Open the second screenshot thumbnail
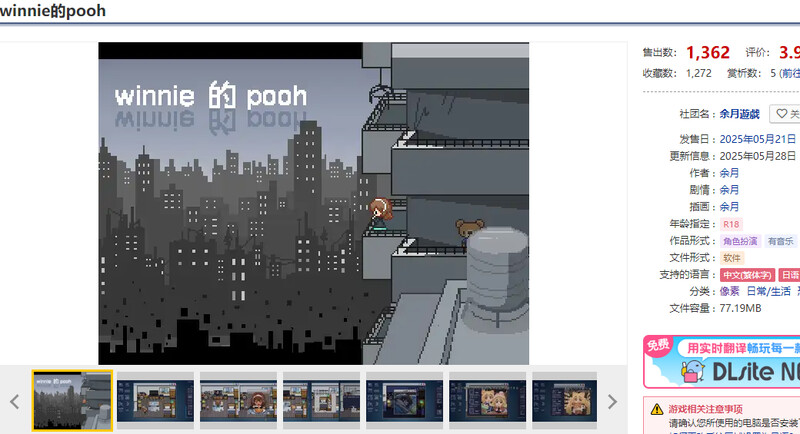 pos(155,401)
